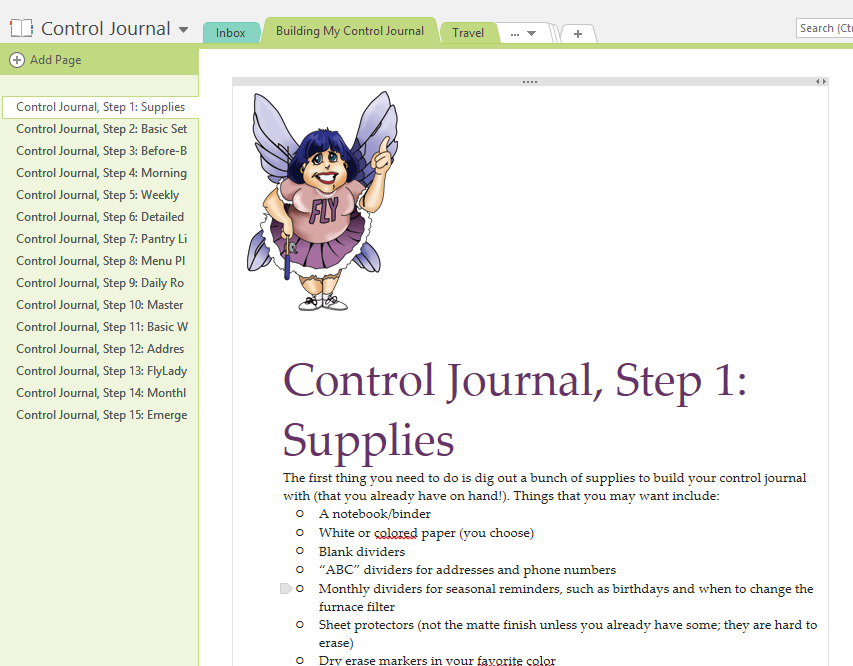Open the Control Journal notebook dropdown
This screenshot has width=853, height=666.
(x=182, y=29)
